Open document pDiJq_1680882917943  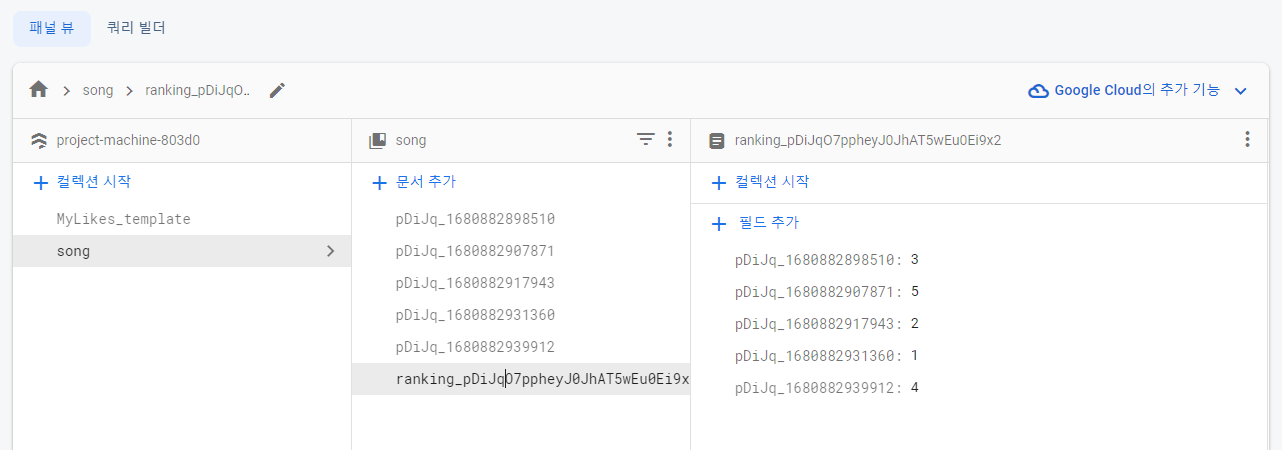tap(475, 283)
